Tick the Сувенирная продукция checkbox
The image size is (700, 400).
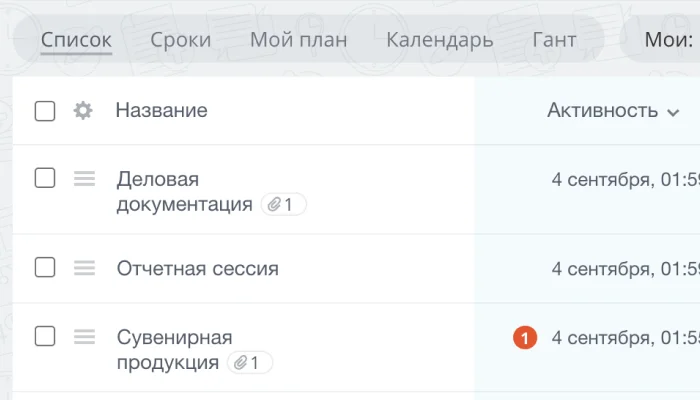(45, 337)
